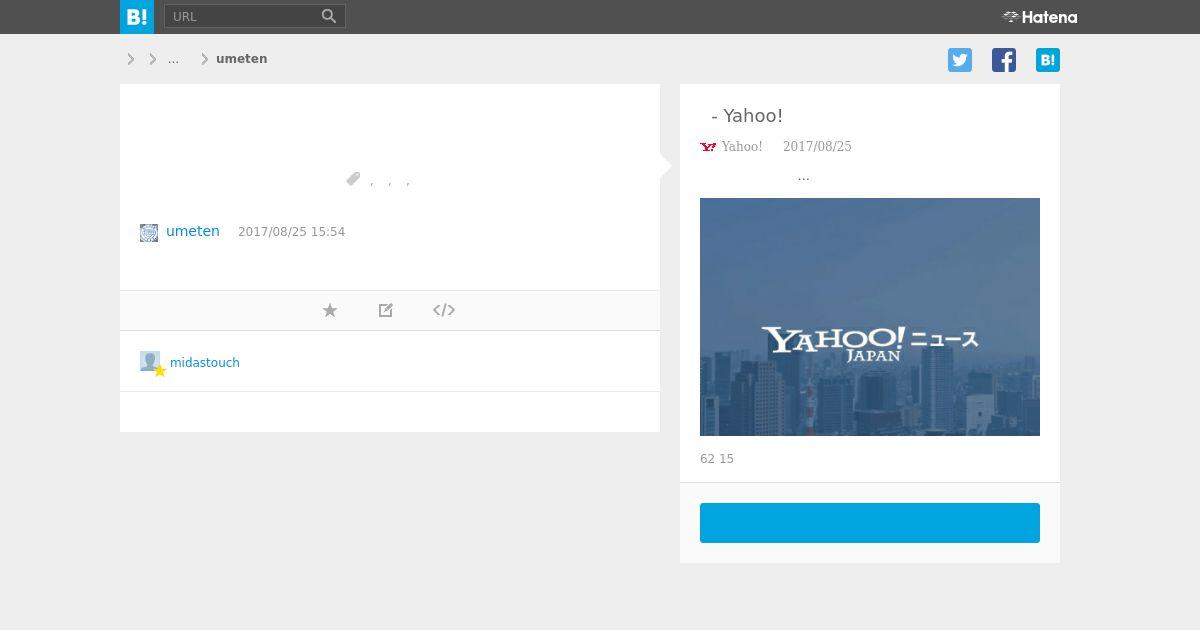The width and height of the screenshot is (1200, 630).
Task: Open the Hatena logo link
Action: tap(1040, 17)
